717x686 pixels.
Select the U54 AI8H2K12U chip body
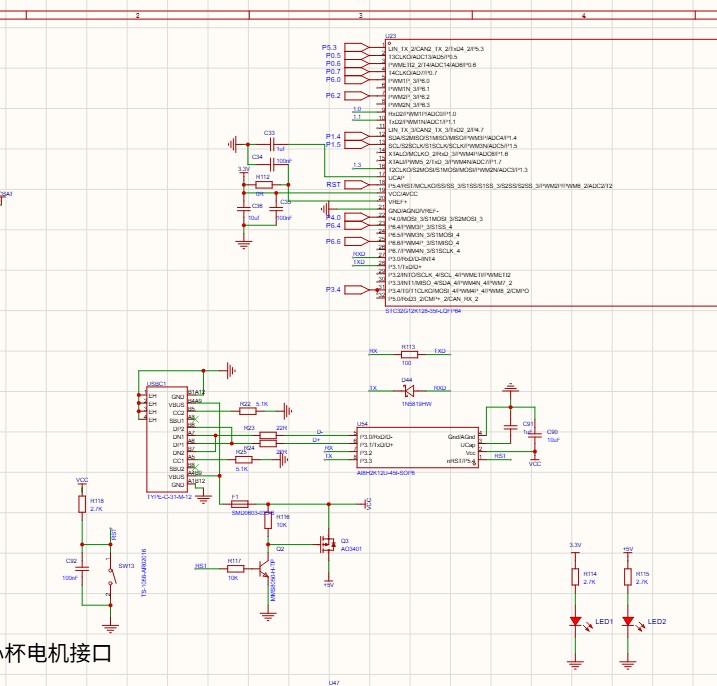coord(417,448)
